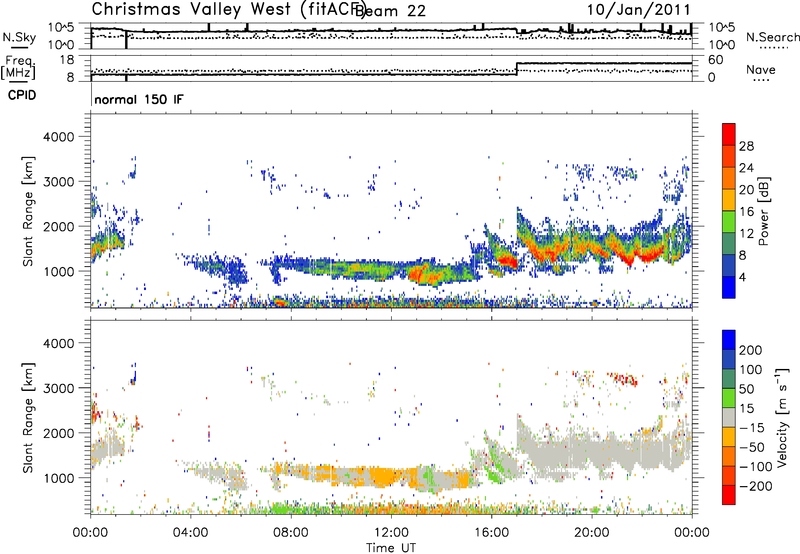This screenshot has width=800, height=554.
Task: Click the '12' tick on Power colorbar
Action: tap(746, 234)
